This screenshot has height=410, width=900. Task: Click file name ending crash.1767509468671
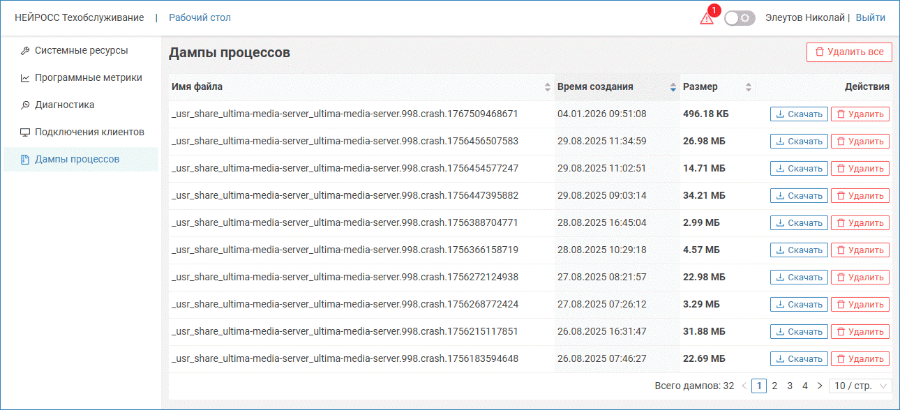click(x=345, y=114)
